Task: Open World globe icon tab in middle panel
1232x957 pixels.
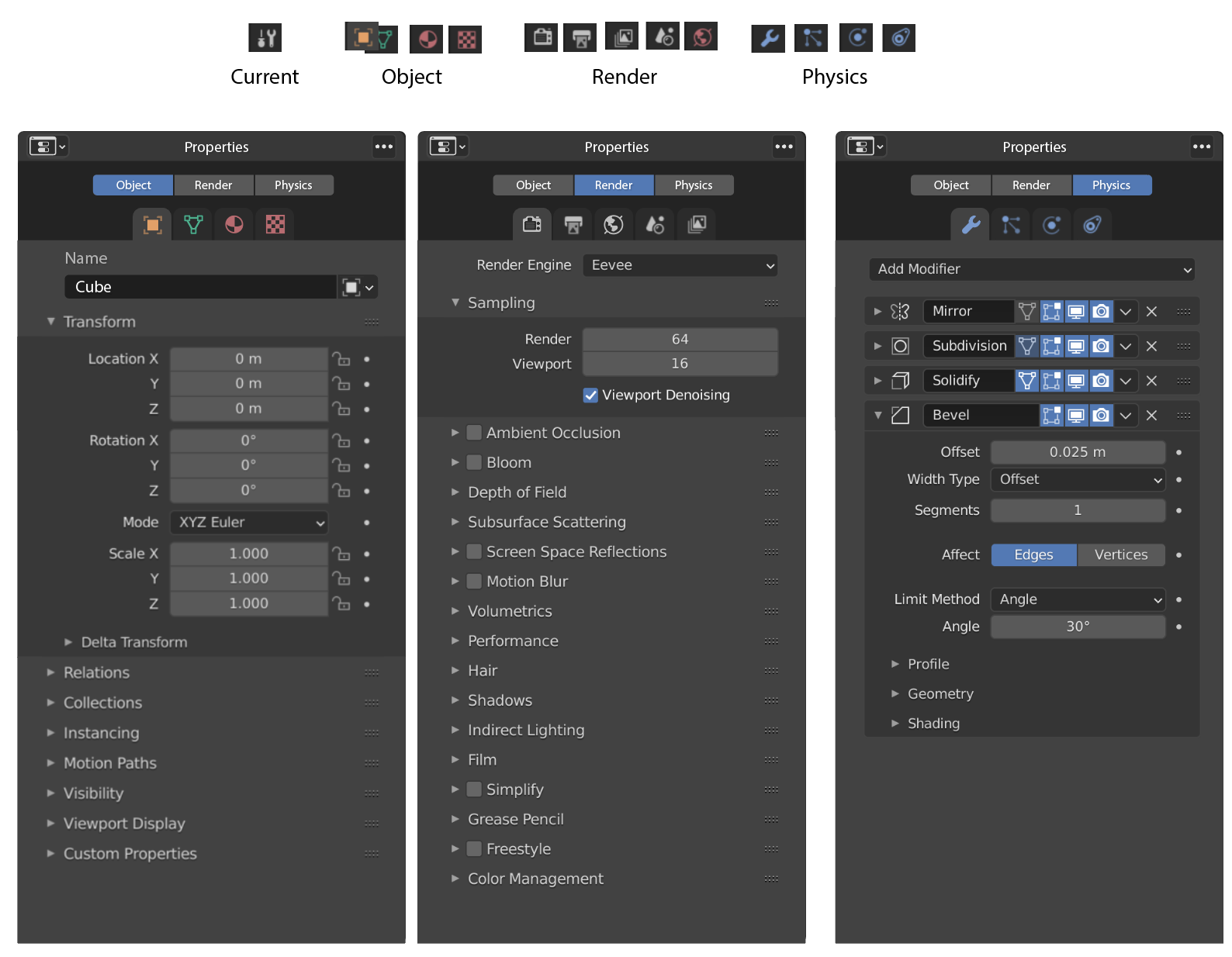Action: [614, 225]
